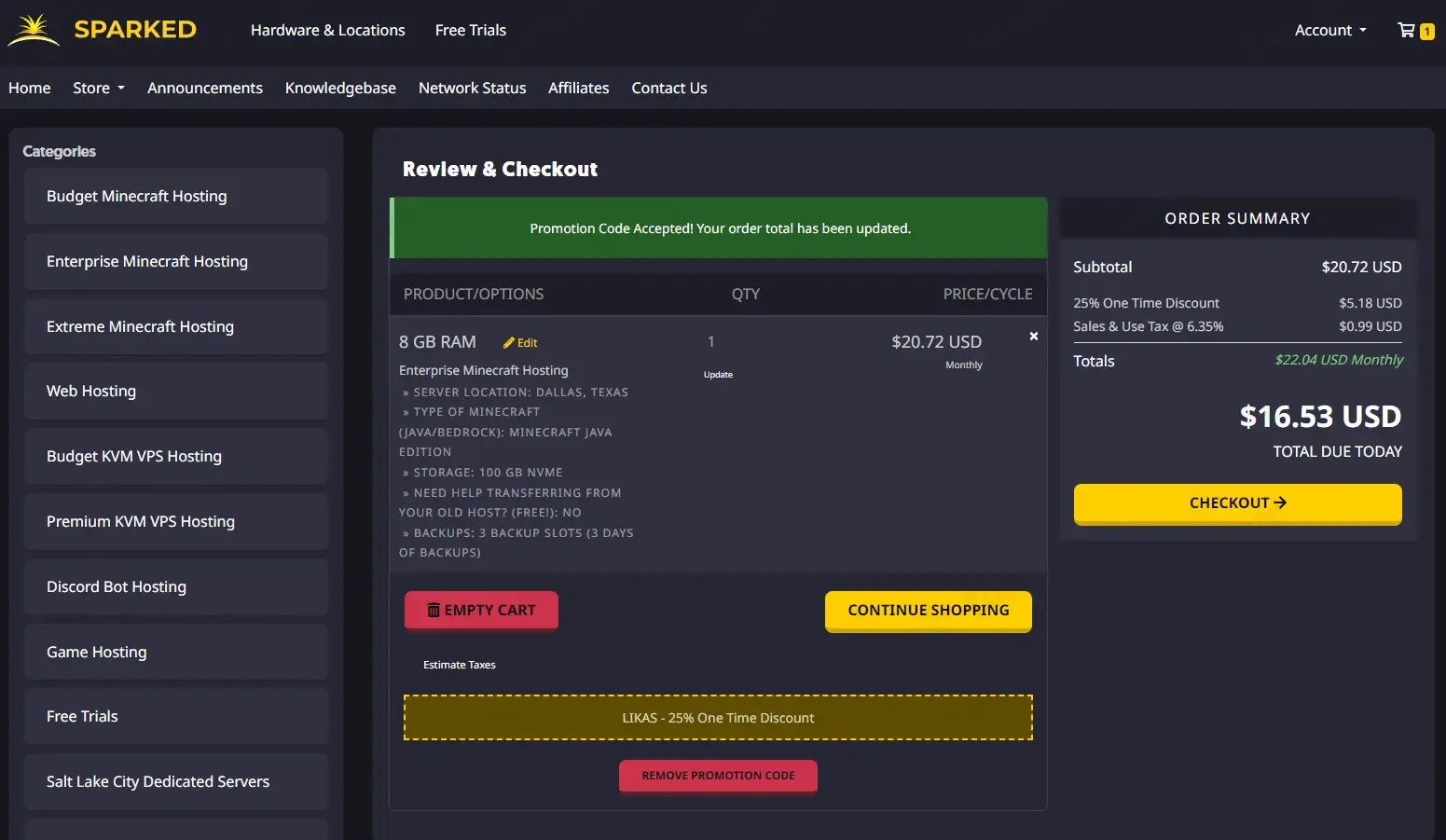Open Free Trials category in sidebar
Screen dimensions: 1446x840
(x=176, y=716)
